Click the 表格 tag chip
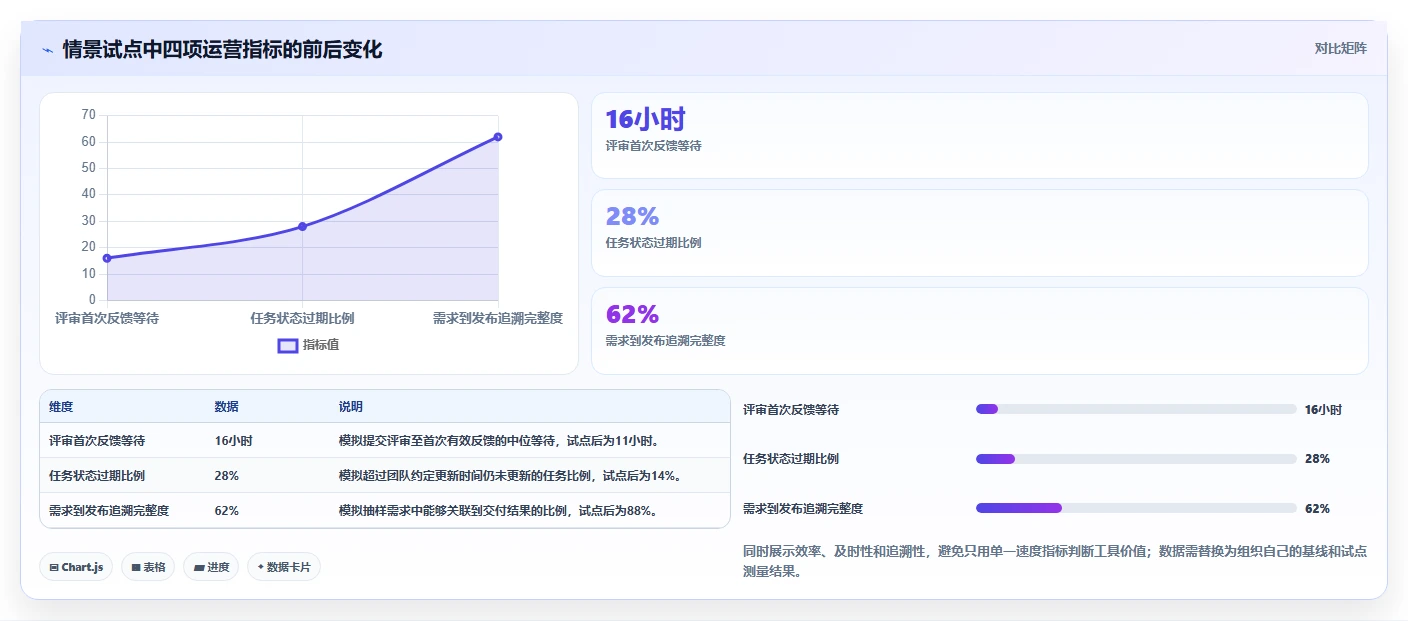The image size is (1408, 621). [148, 567]
